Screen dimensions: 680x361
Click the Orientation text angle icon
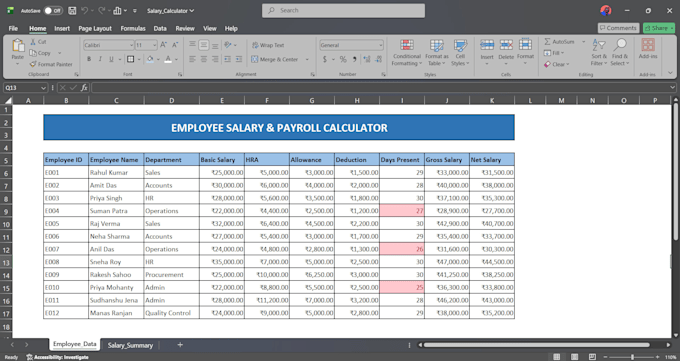tap(228, 45)
